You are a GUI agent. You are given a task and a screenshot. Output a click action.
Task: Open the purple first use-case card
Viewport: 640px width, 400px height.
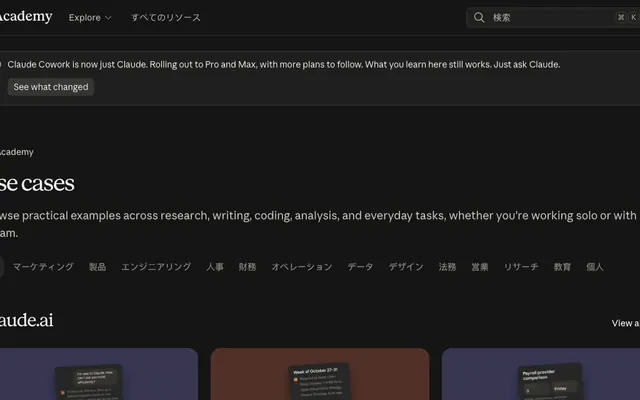click(99, 374)
